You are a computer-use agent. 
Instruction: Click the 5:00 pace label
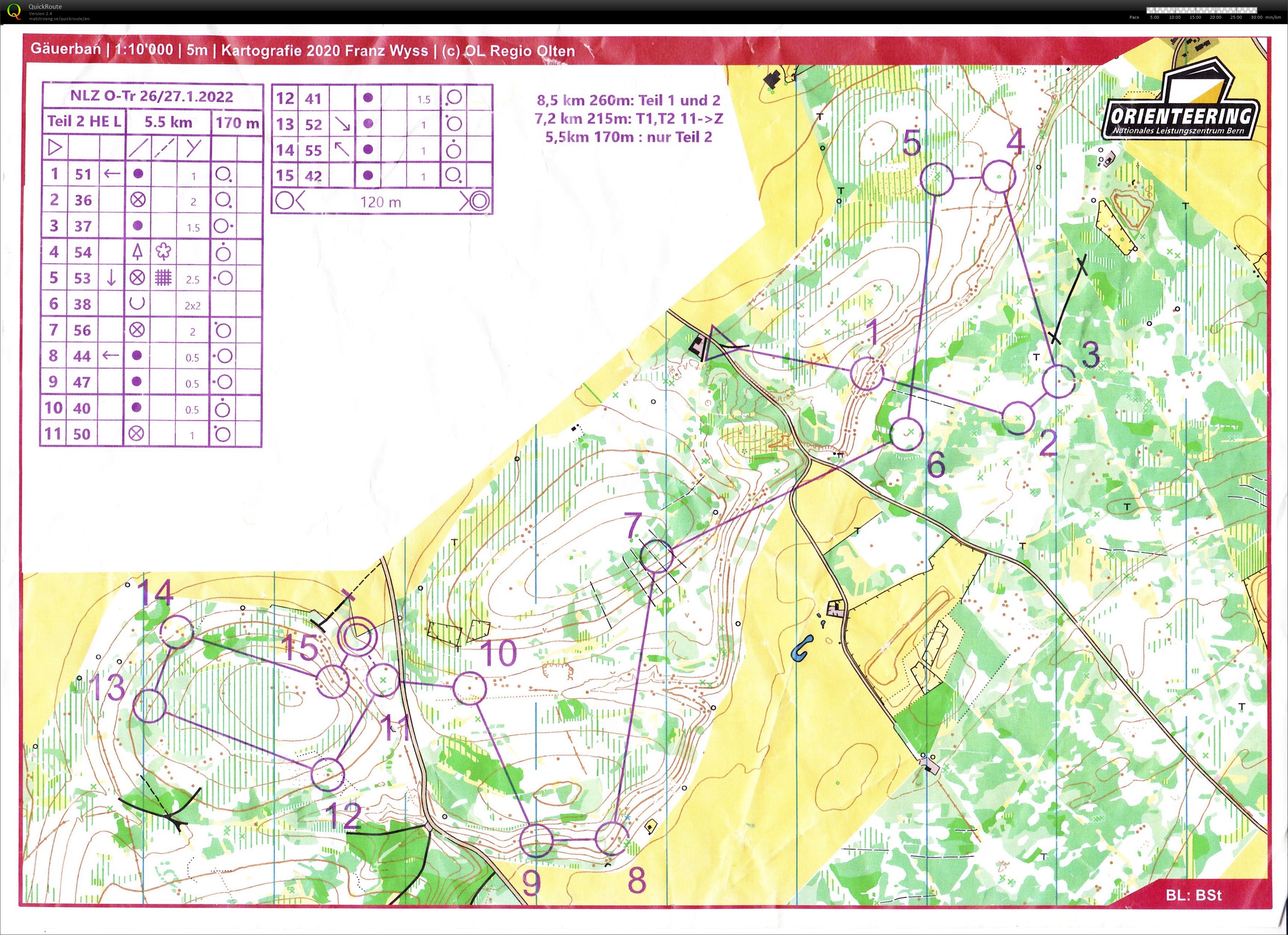click(x=1154, y=18)
